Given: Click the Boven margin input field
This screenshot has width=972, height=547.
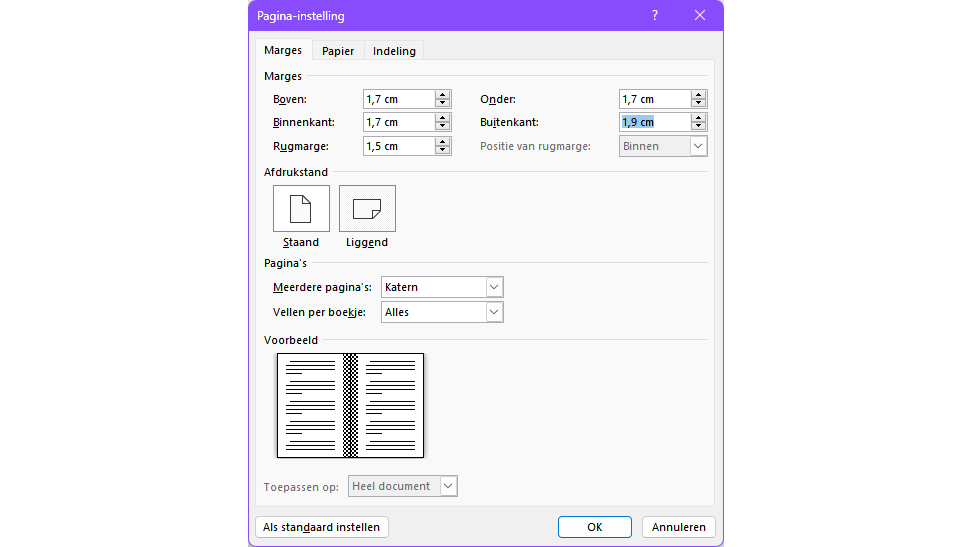Looking at the screenshot, I should pos(399,99).
